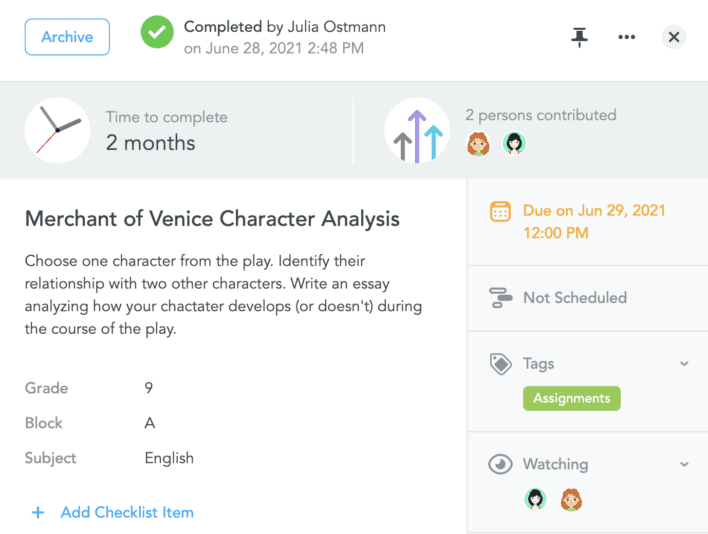
Task: Open the Grade field value 9
Action: point(149,388)
